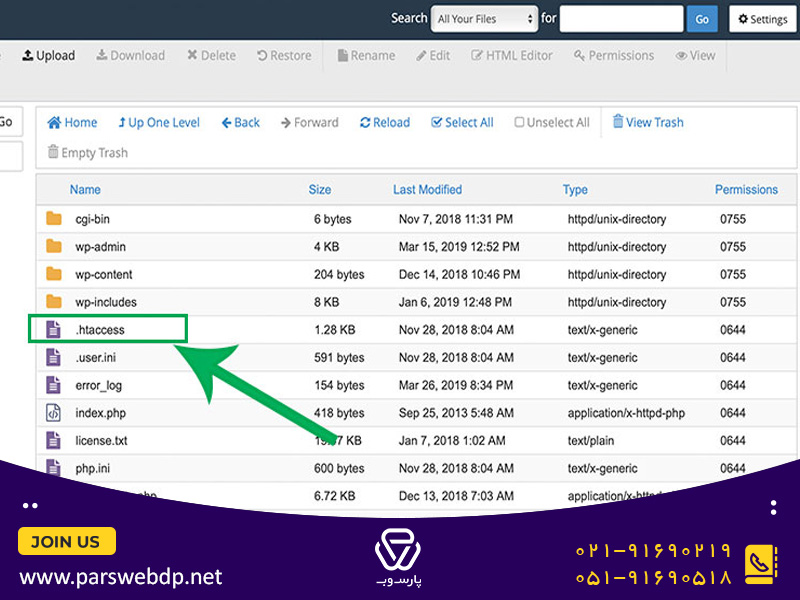Click the 0755 permissions of cgi-bin
Viewport: 800px width, 600px height.
coord(733,219)
